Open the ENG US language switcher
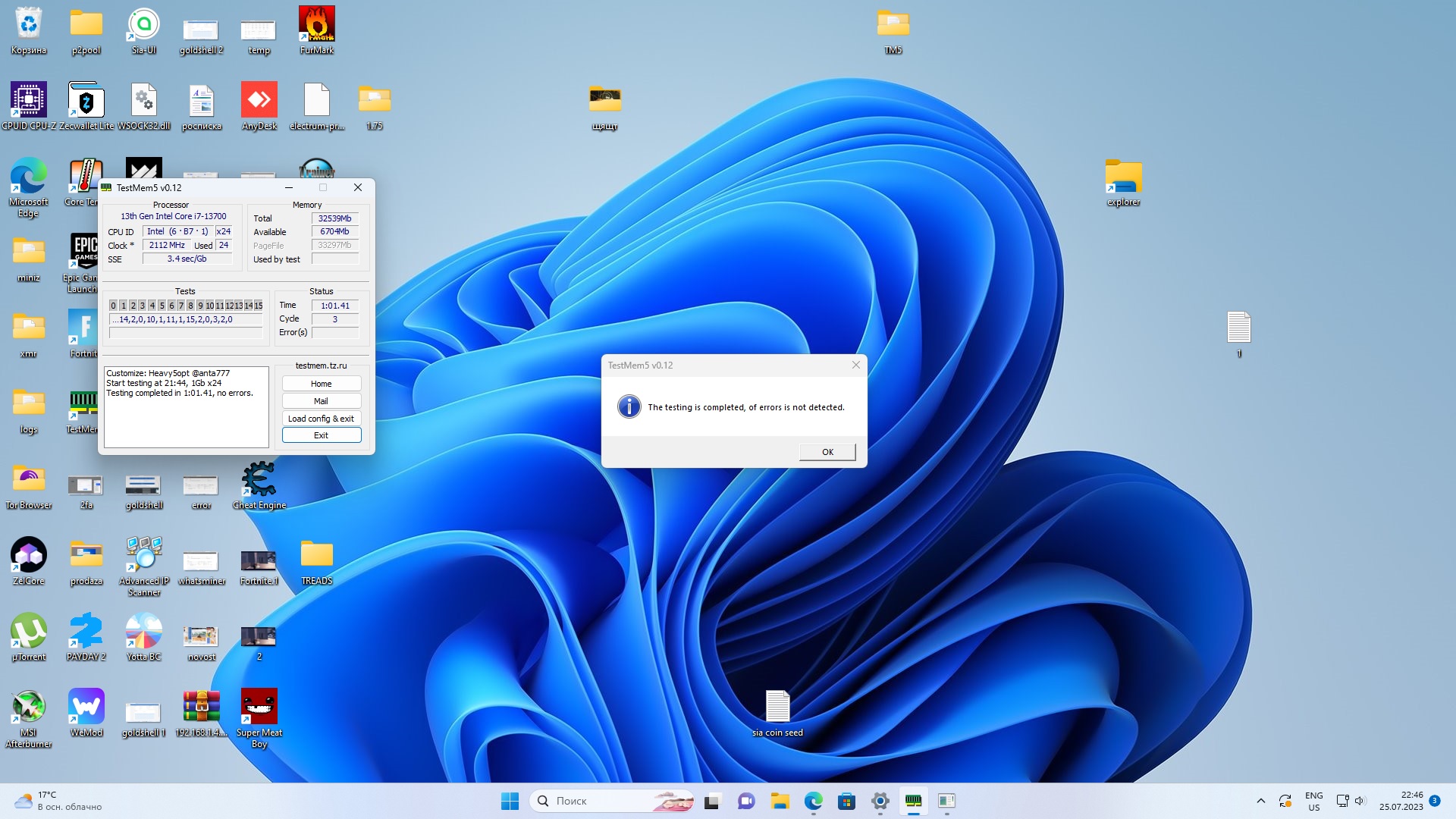 [1313, 801]
